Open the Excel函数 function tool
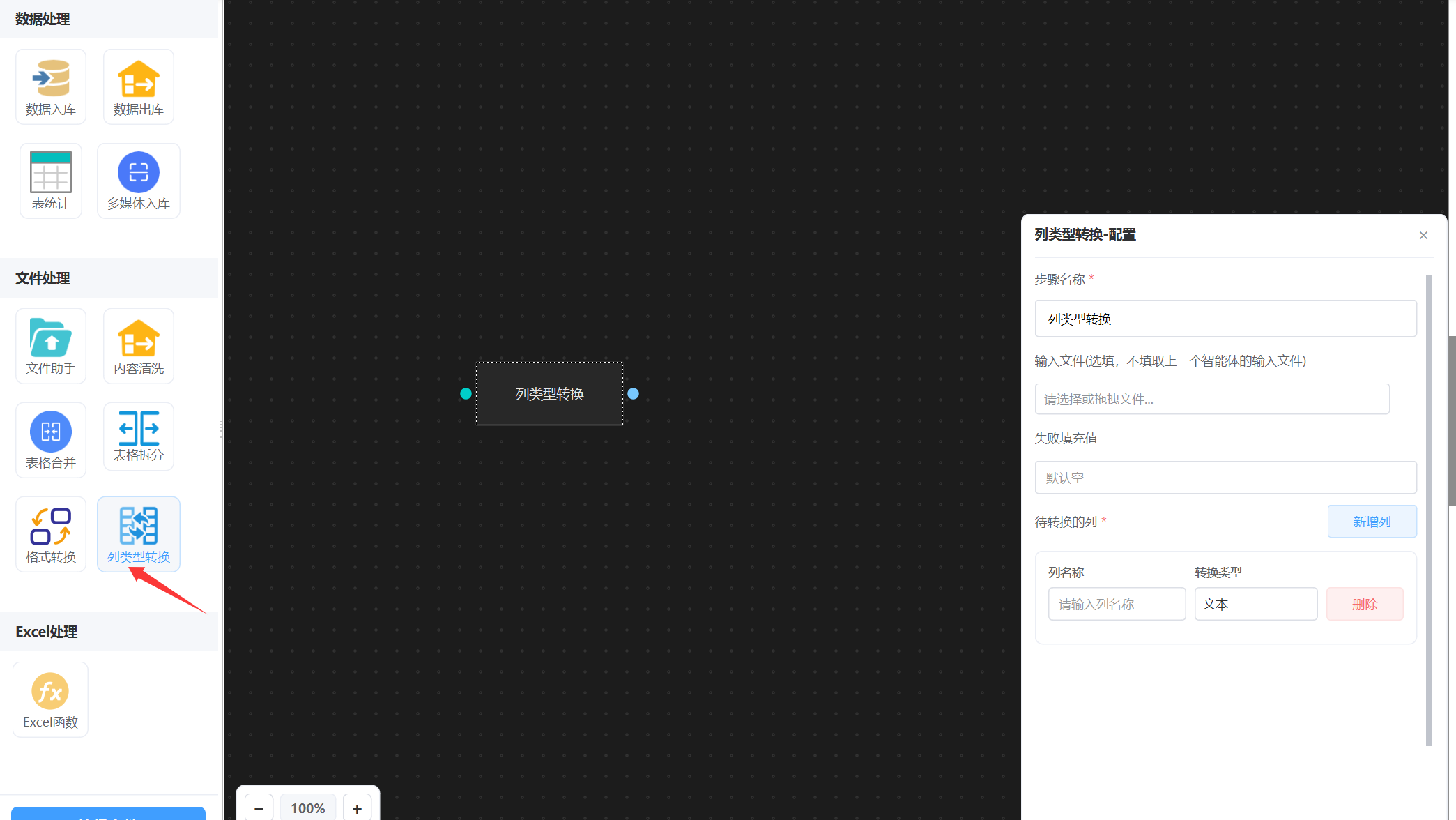 (x=50, y=699)
